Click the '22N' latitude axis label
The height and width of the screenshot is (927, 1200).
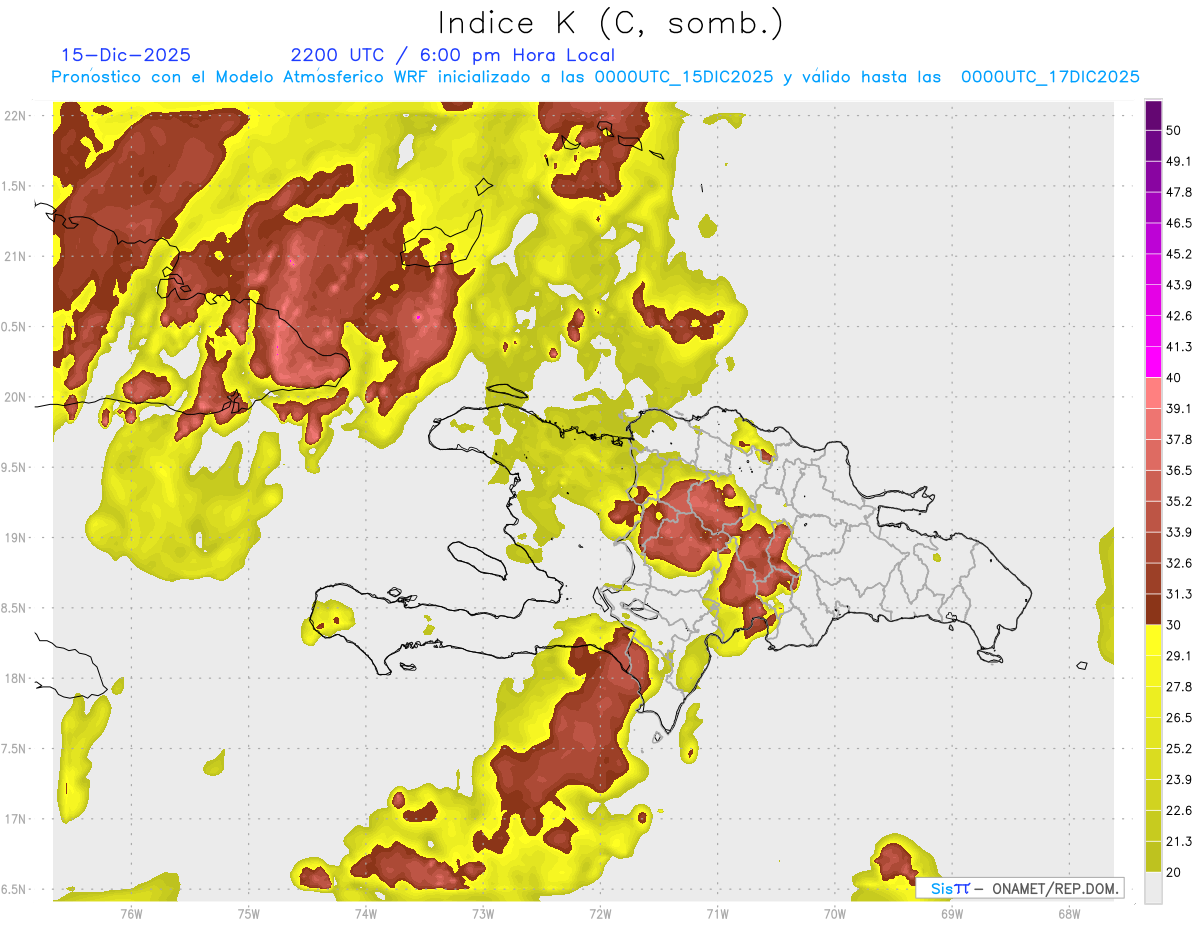(15, 115)
